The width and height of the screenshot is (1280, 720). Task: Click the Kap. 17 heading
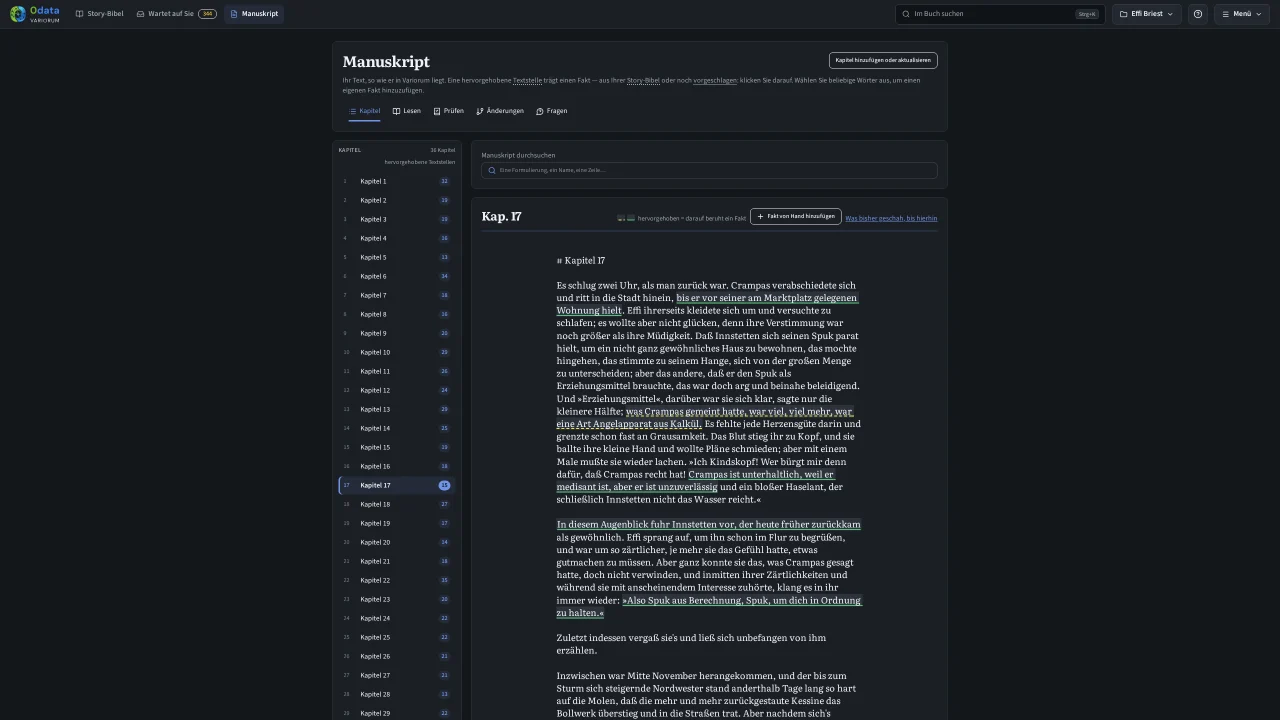pos(501,216)
